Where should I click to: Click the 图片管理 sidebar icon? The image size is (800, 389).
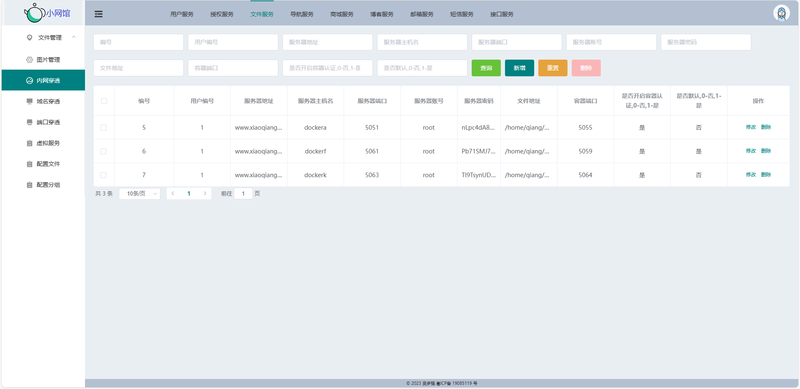tap(29, 60)
